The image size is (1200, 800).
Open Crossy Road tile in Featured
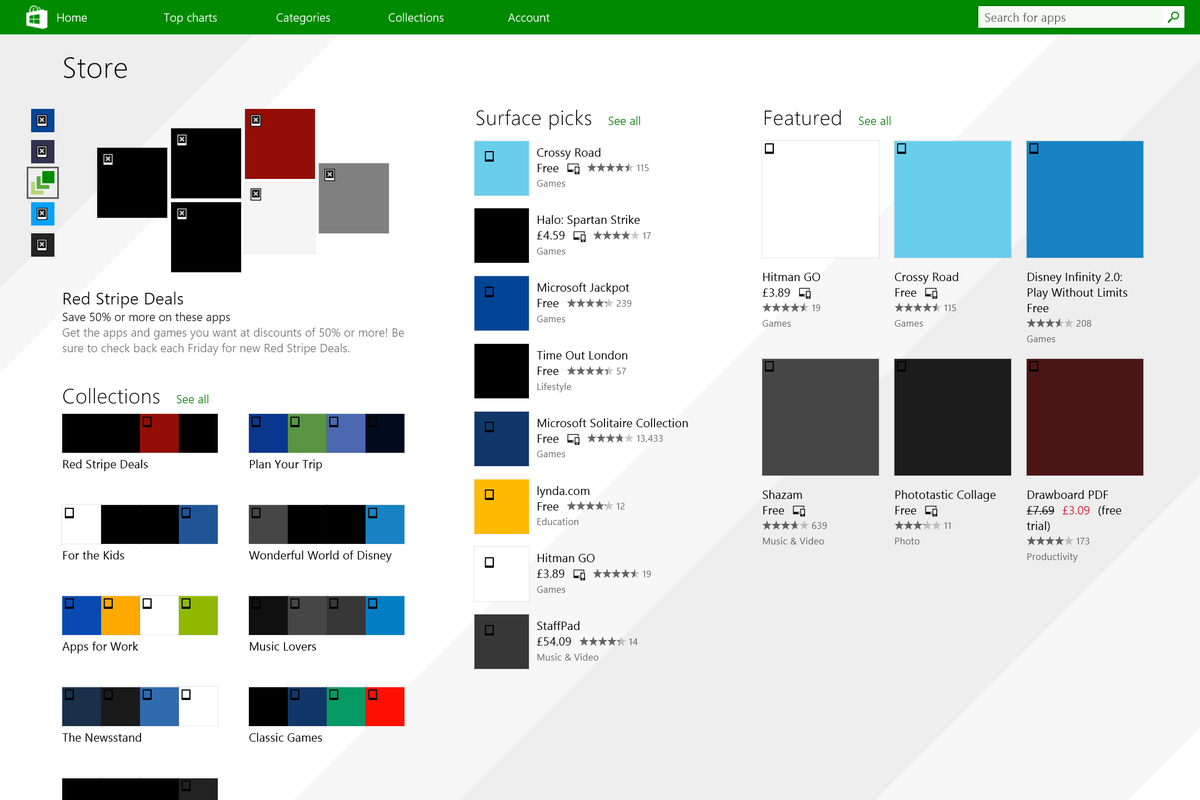click(953, 199)
